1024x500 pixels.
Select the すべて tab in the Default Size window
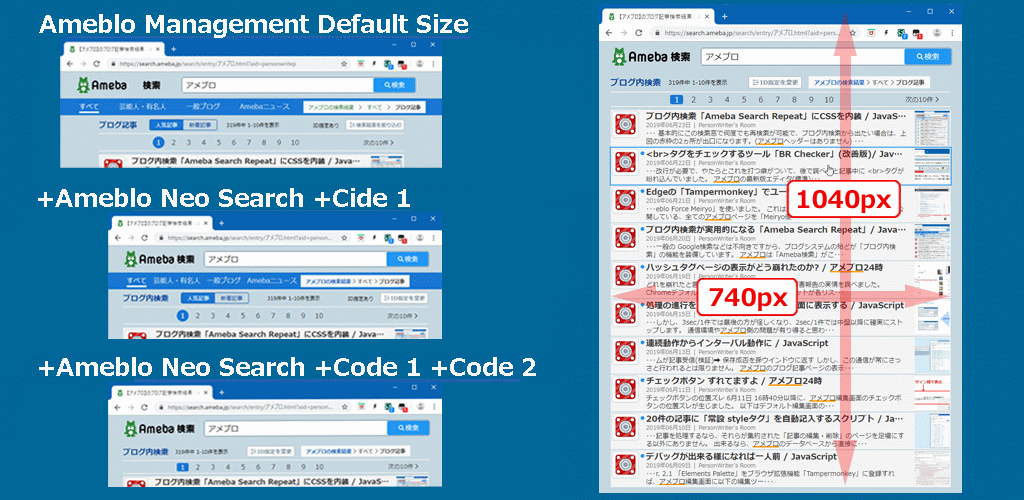click(x=89, y=106)
